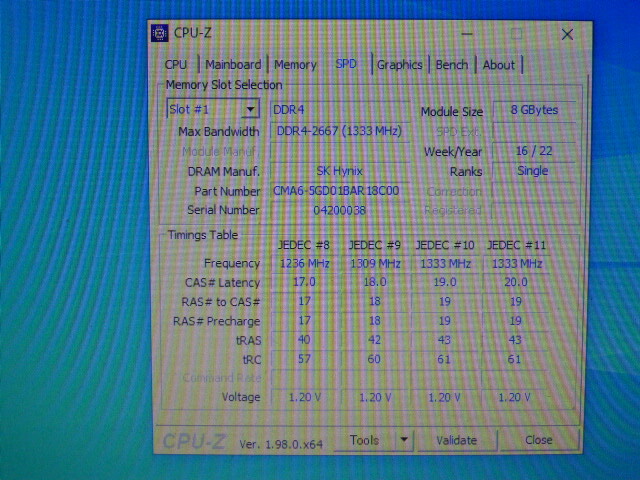This screenshot has width=640, height=480.
Task: Click the JEDEC #11 column header
Action: [x=516, y=245]
